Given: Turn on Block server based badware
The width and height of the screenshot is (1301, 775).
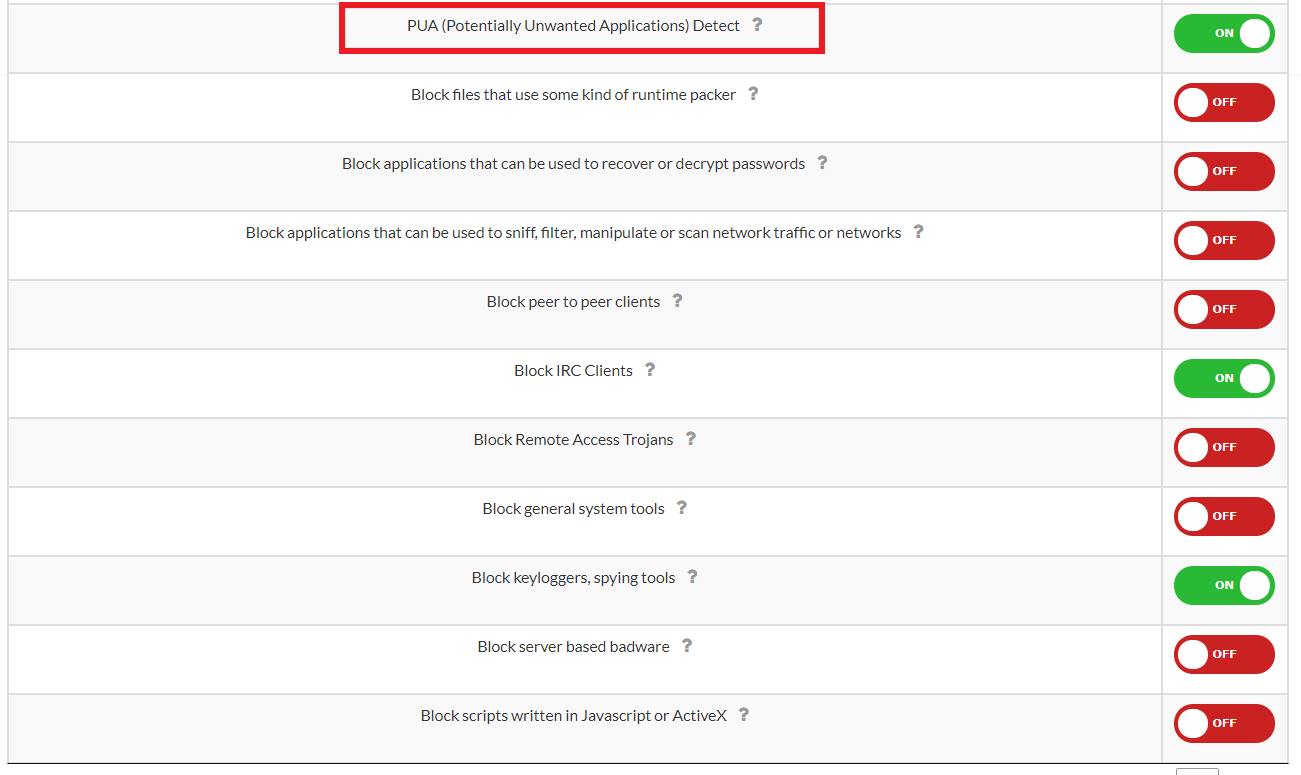Looking at the screenshot, I should (x=1224, y=654).
